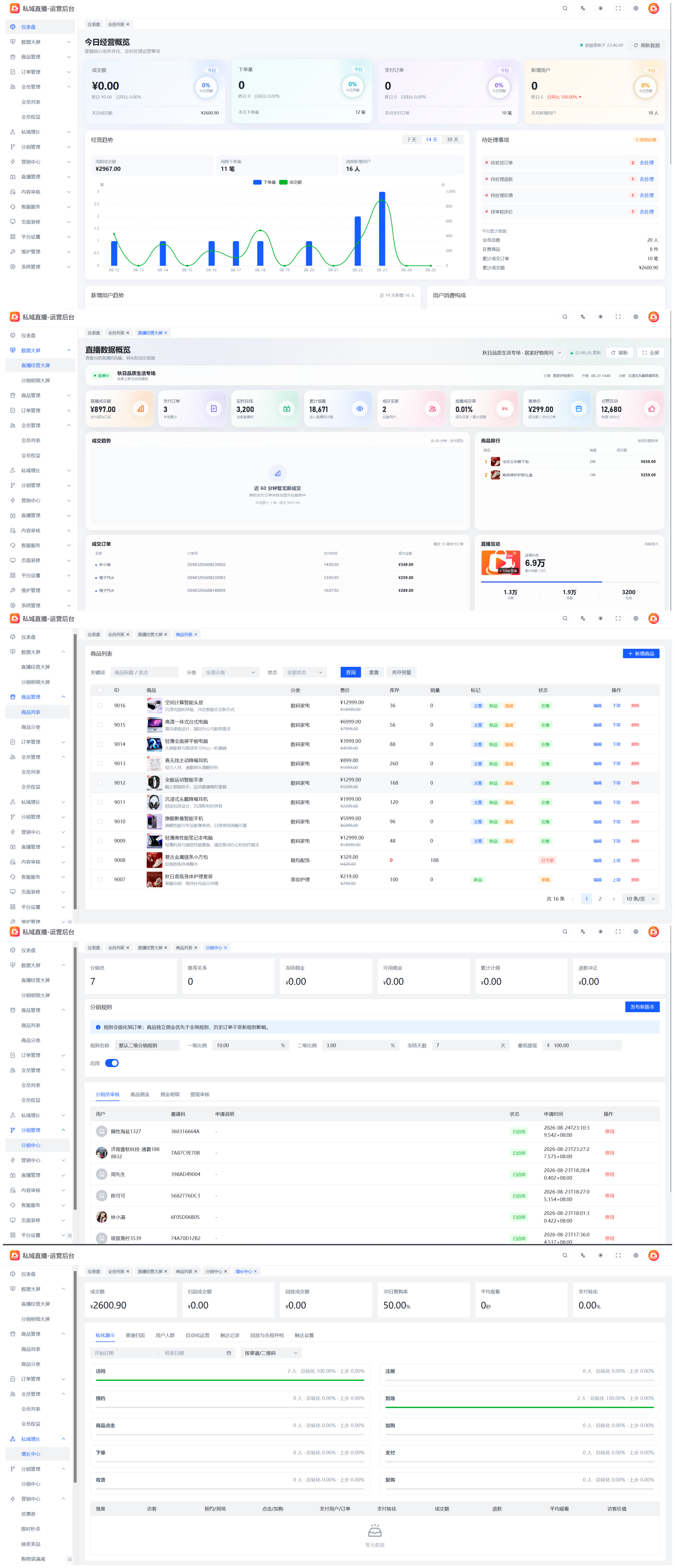
Task: Collapse the highlighted 私域增长 sidebar group
Action: click(63, 1439)
